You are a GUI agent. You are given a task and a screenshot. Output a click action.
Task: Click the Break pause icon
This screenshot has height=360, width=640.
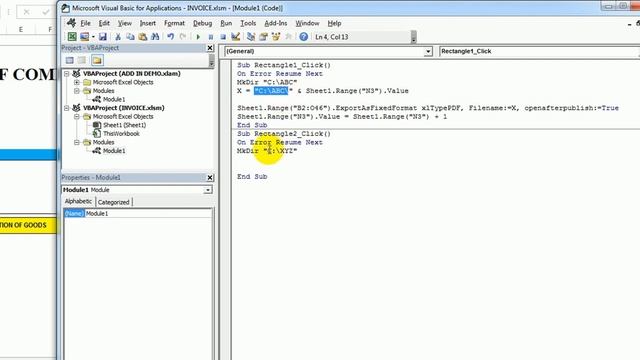(211, 37)
